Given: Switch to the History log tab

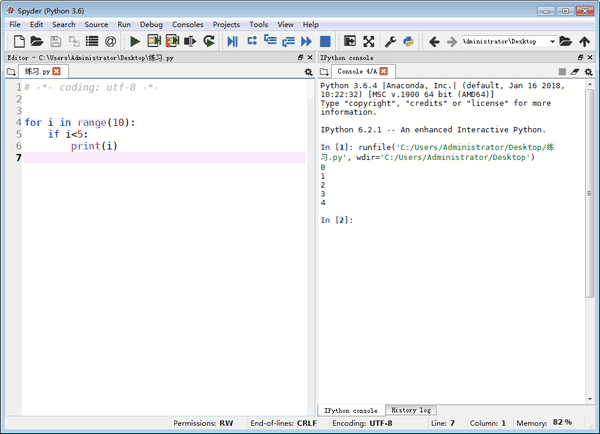Looking at the screenshot, I should pyautogui.click(x=411, y=410).
